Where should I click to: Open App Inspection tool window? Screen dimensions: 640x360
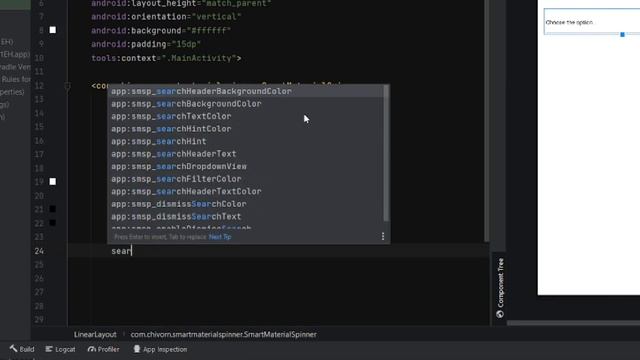[x=160, y=349]
